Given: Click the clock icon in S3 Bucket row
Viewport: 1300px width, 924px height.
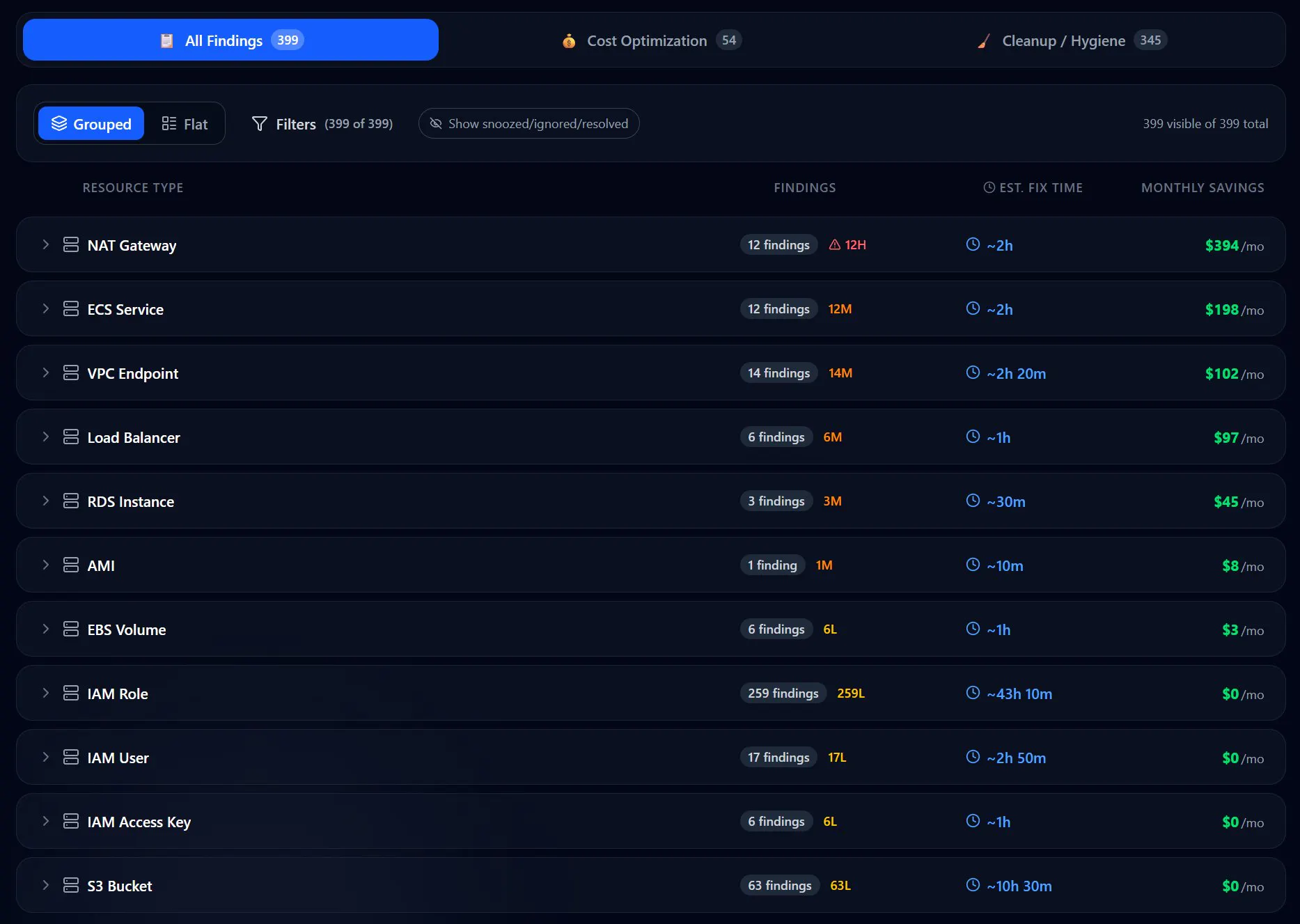Looking at the screenshot, I should pos(973,884).
